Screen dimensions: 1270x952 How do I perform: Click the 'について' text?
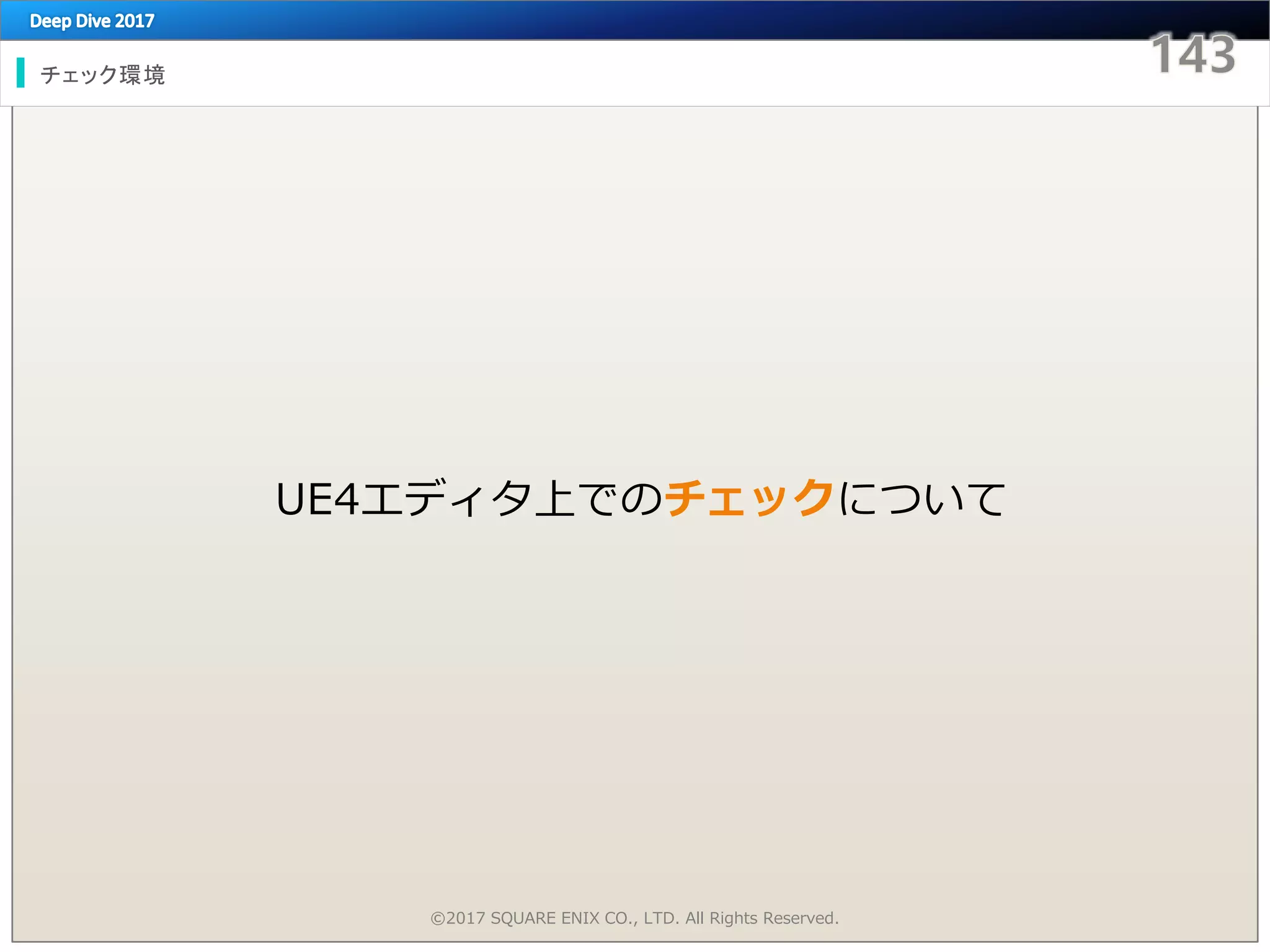[x=921, y=498]
